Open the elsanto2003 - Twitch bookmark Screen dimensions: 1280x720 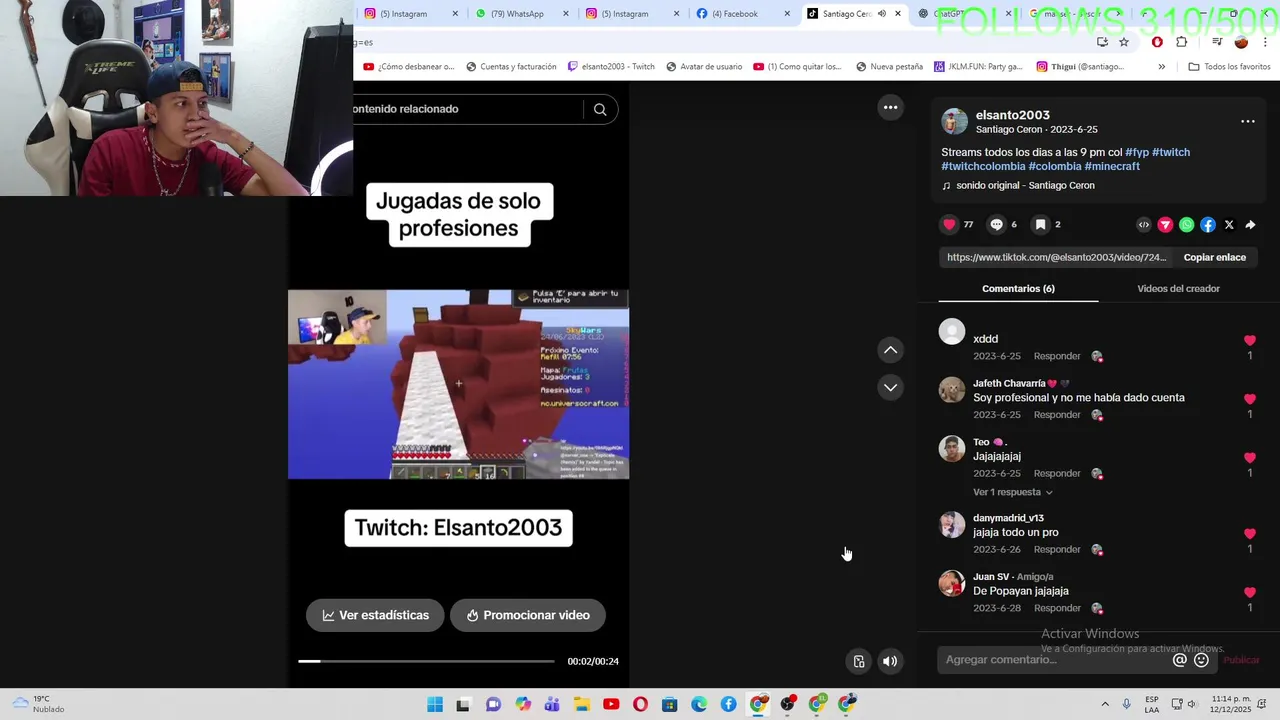611,67
